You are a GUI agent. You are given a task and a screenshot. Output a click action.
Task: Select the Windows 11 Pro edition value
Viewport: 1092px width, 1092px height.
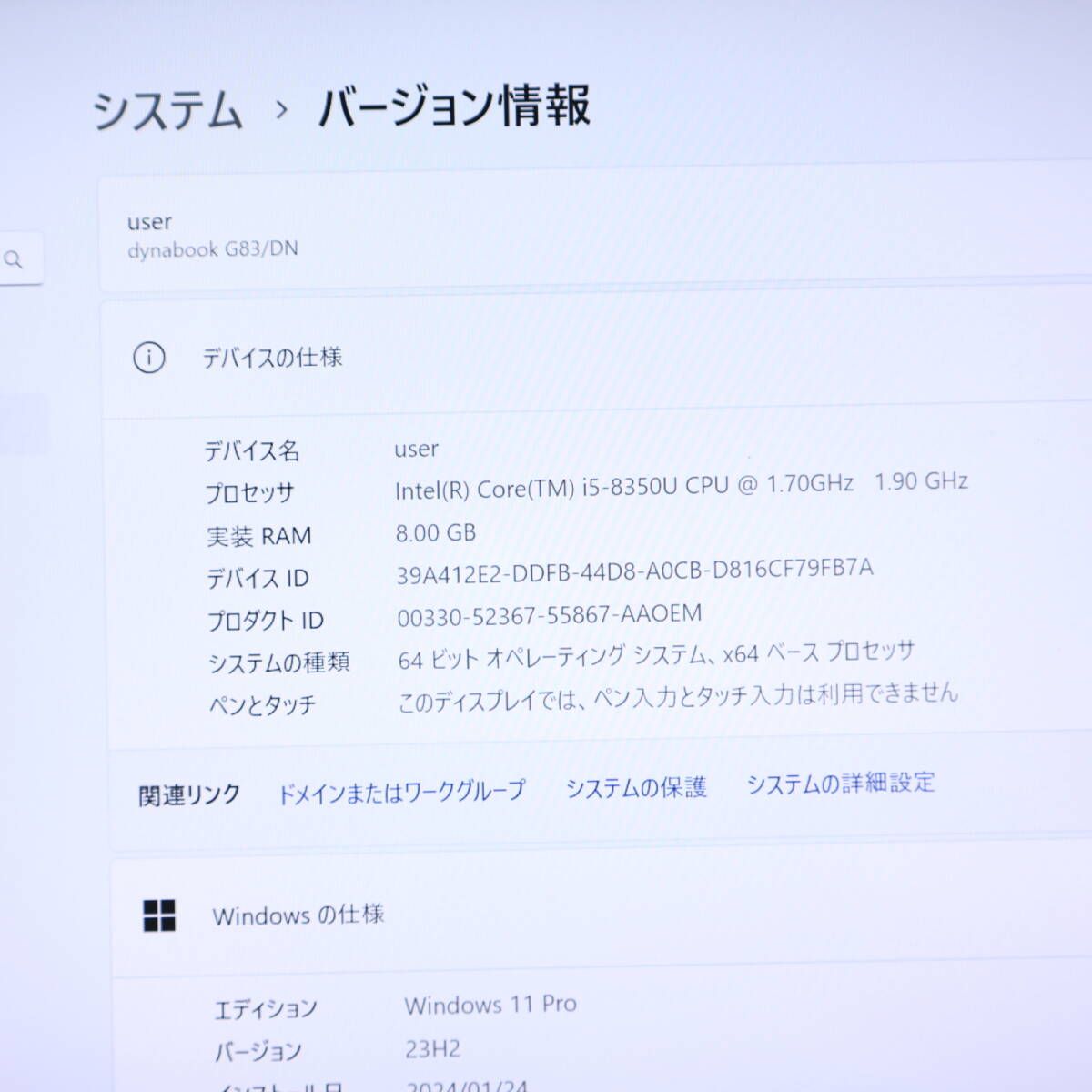490,1005
